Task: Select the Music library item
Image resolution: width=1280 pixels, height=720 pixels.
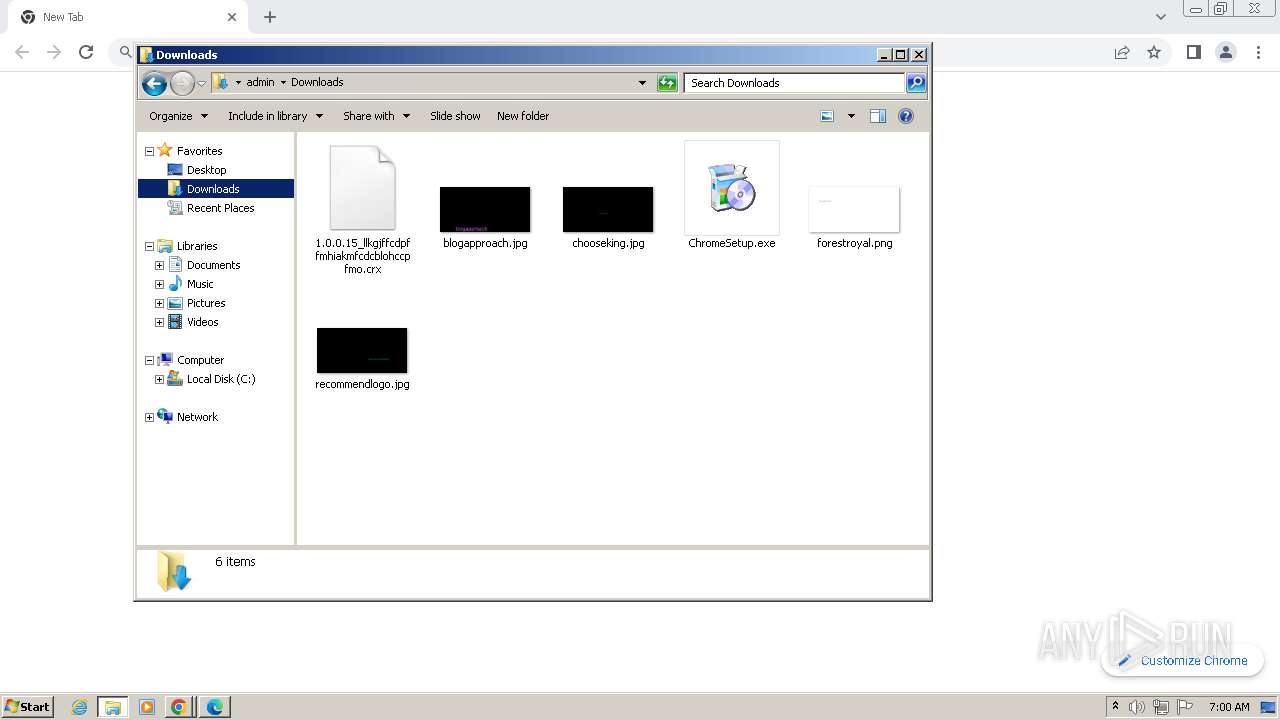Action: tap(199, 284)
